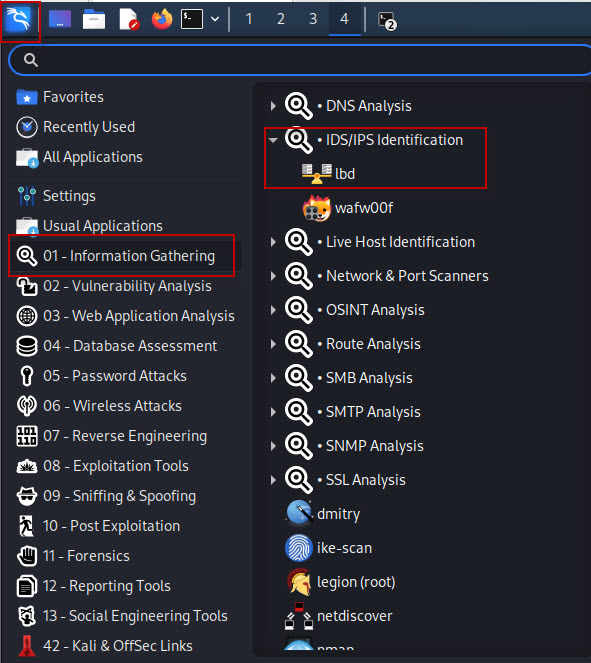Select 12 - Reporting Tools category

(x=93, y=586)
